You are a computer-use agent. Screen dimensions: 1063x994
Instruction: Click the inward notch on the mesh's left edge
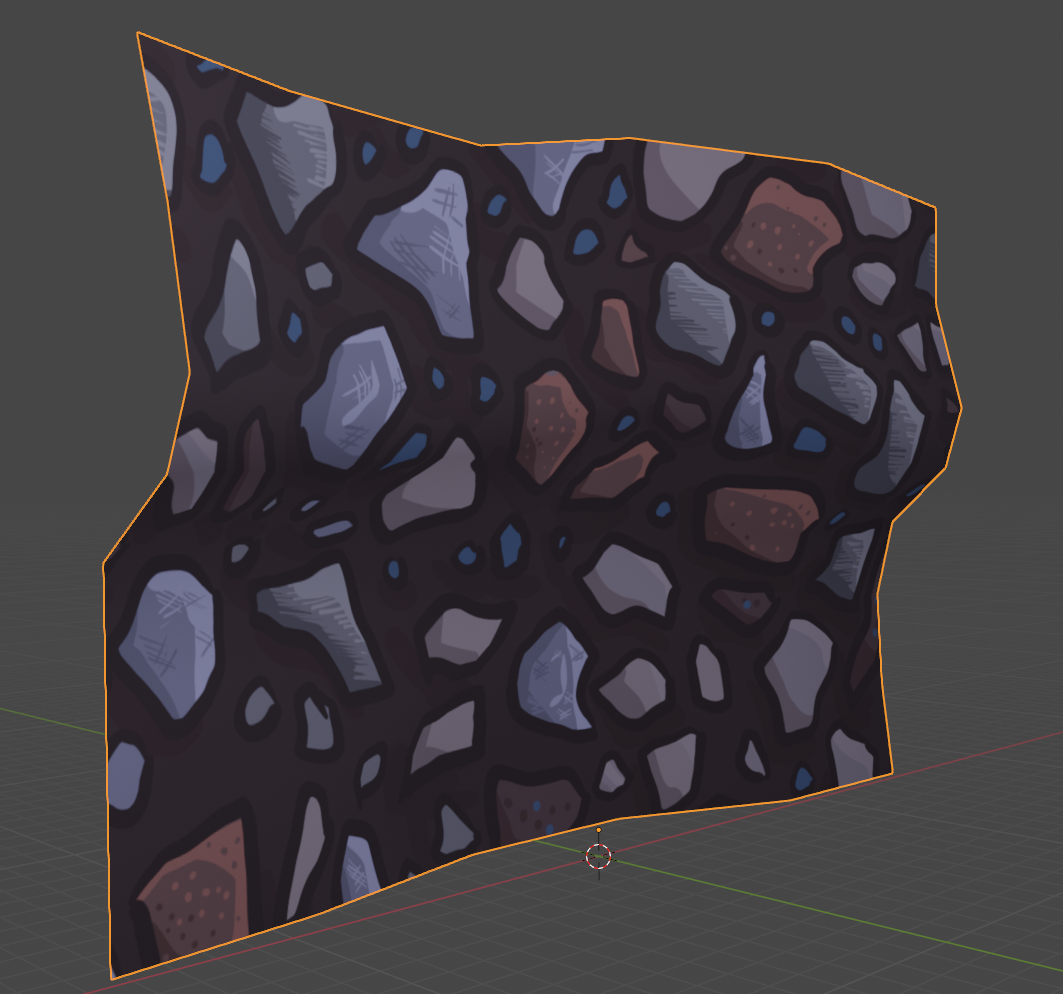189,372
